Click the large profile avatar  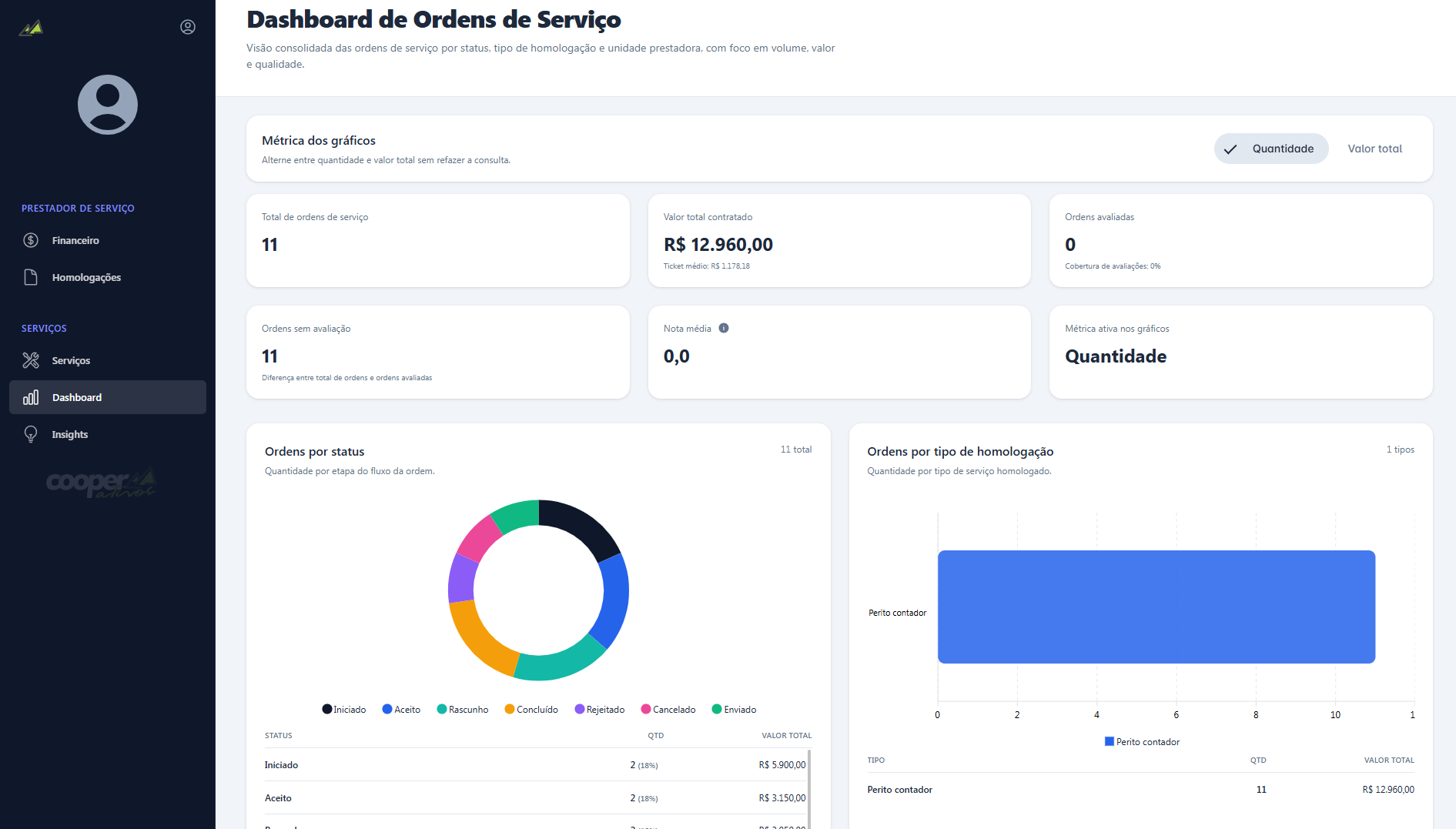(108, 105)
